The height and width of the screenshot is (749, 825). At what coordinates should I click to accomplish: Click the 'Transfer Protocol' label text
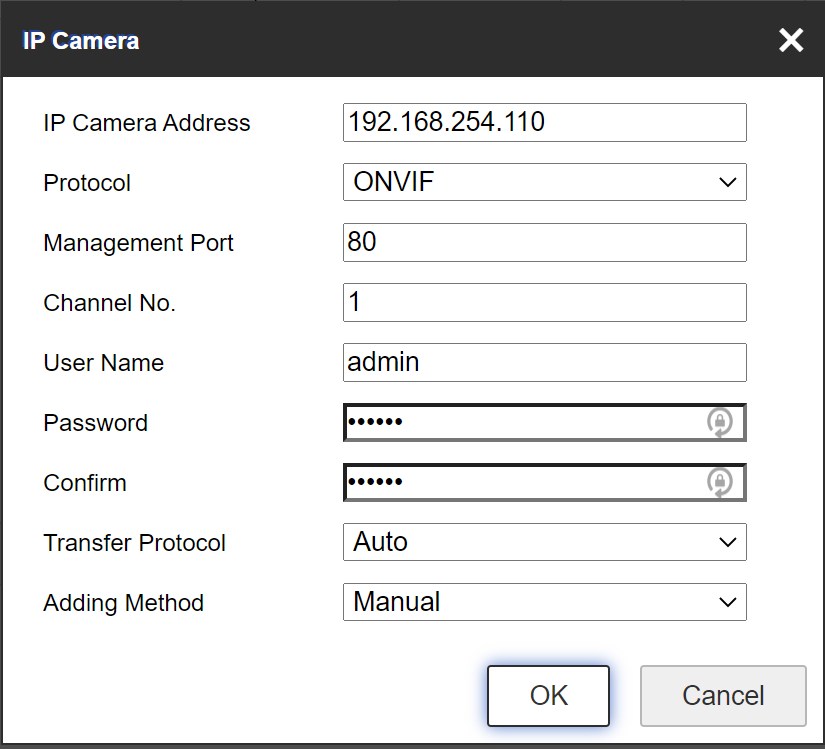click(135, 544)
